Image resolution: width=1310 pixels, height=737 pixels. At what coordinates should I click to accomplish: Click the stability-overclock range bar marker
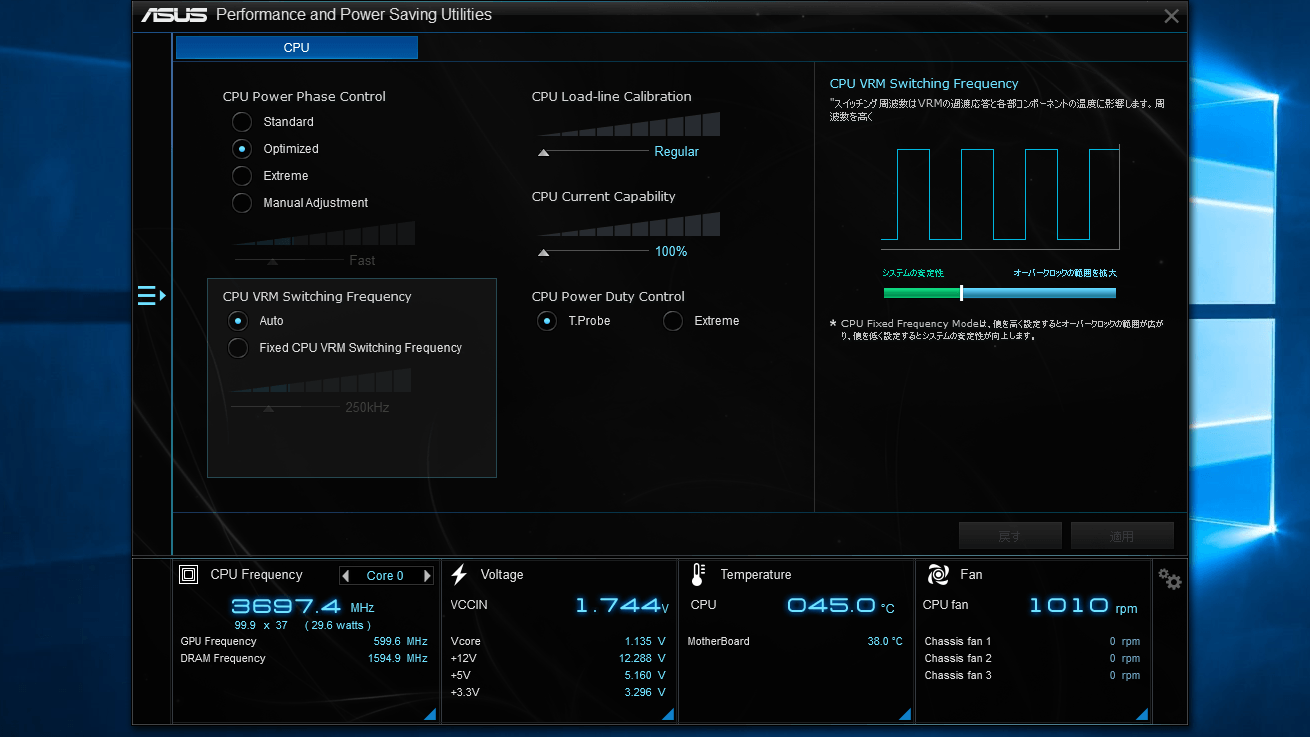961,293
